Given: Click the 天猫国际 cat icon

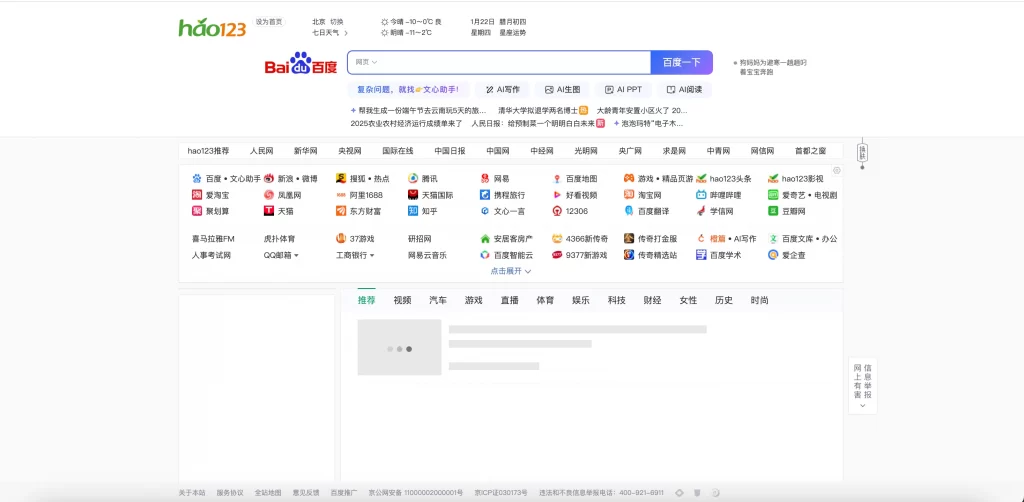Looking at the screenshot, I should click(413, 195).
